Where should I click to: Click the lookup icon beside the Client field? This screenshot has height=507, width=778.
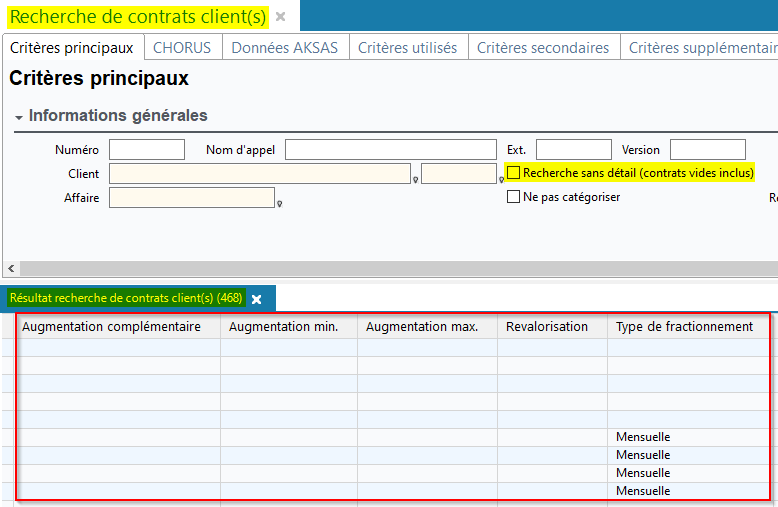[x=415, y=179]
